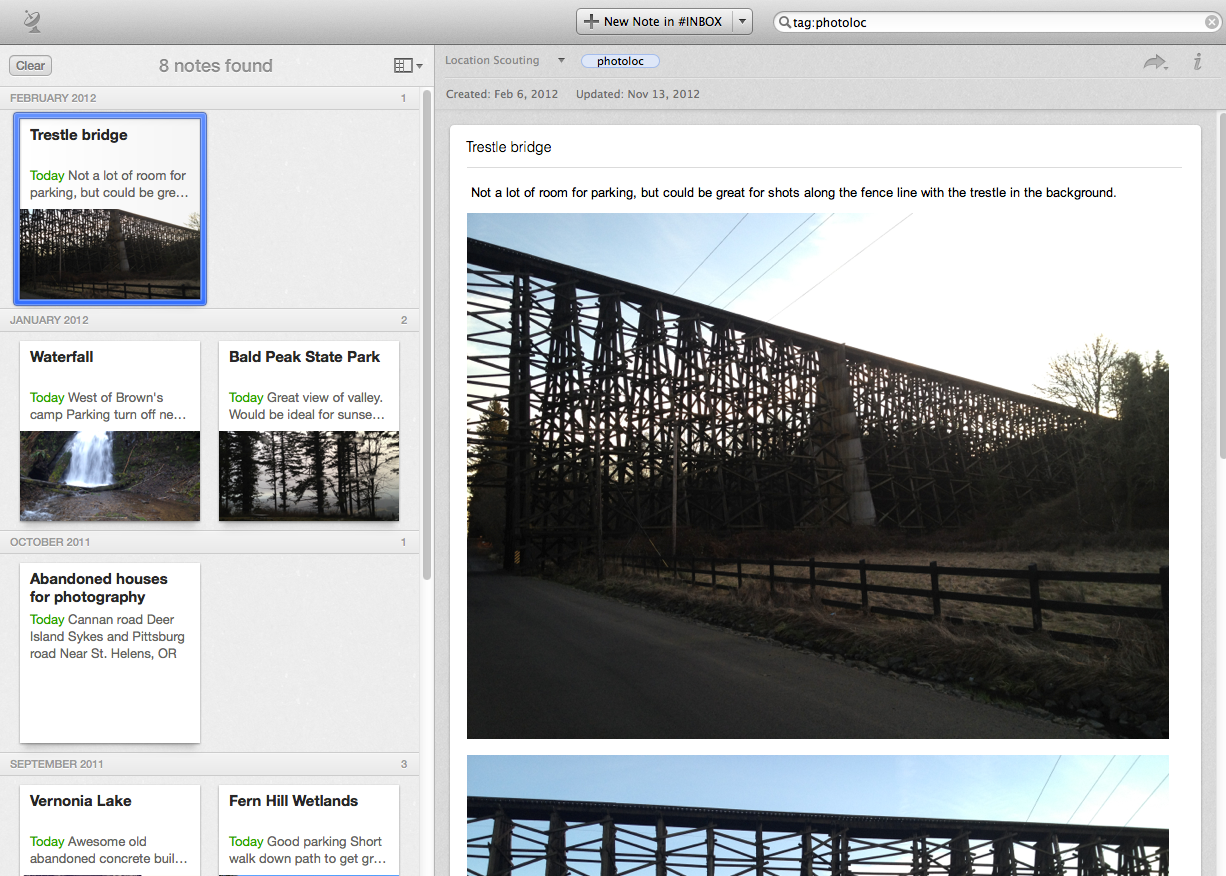The height and width of the screenshot is (876, 1226).
Task: Click the search magnifier icon
Action: pyautogui.click(x=785, y=22)
